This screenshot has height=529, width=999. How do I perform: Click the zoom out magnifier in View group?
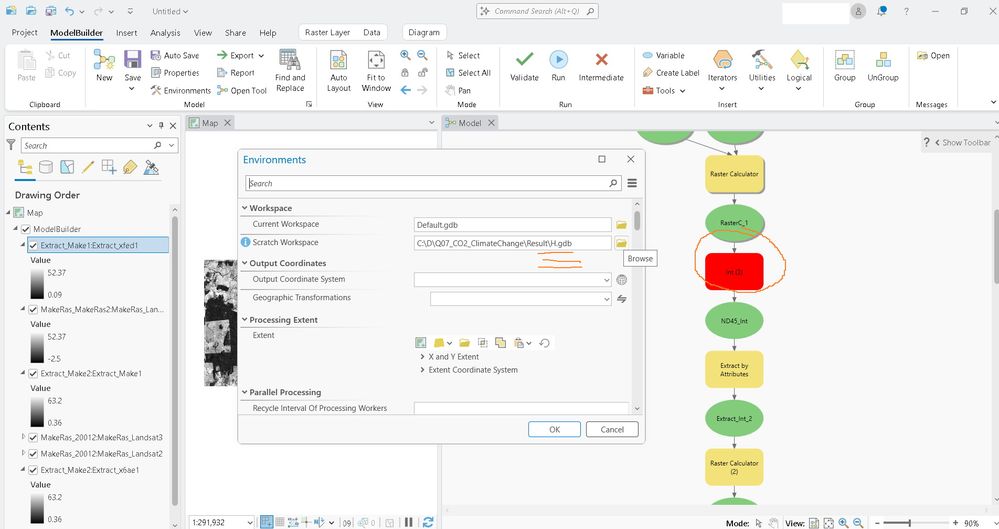coord(422,55)
